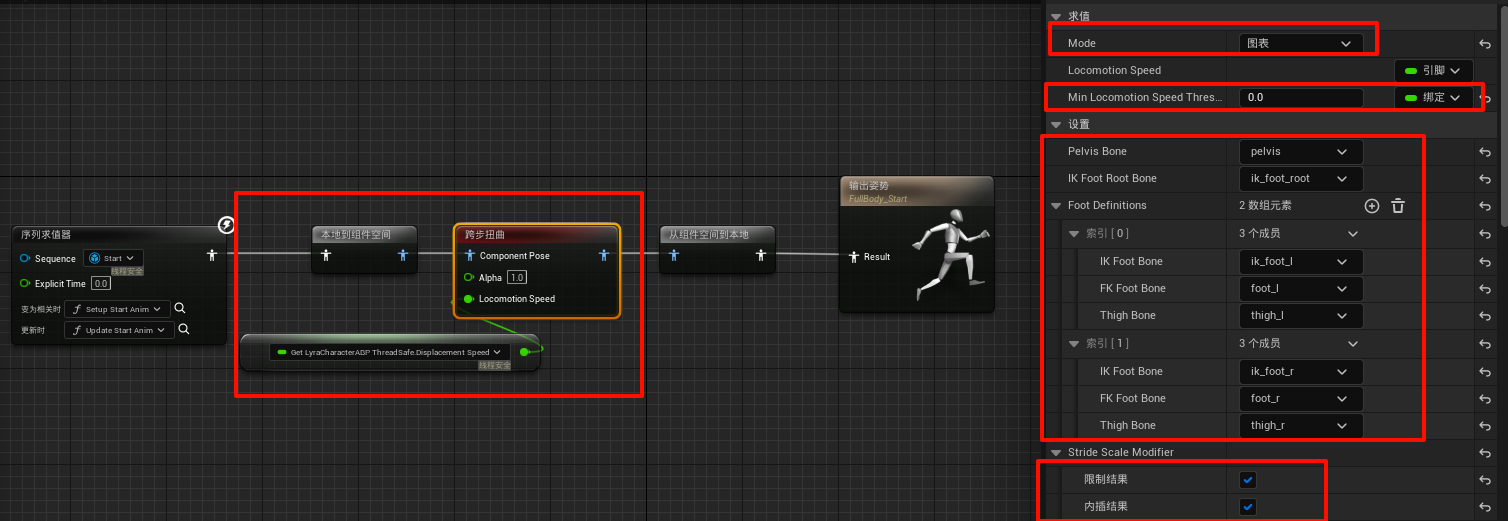Reset the thigh_r Thigh Bone row
This screenshot has width=1508, height=521.
[x=1485, y=426]
